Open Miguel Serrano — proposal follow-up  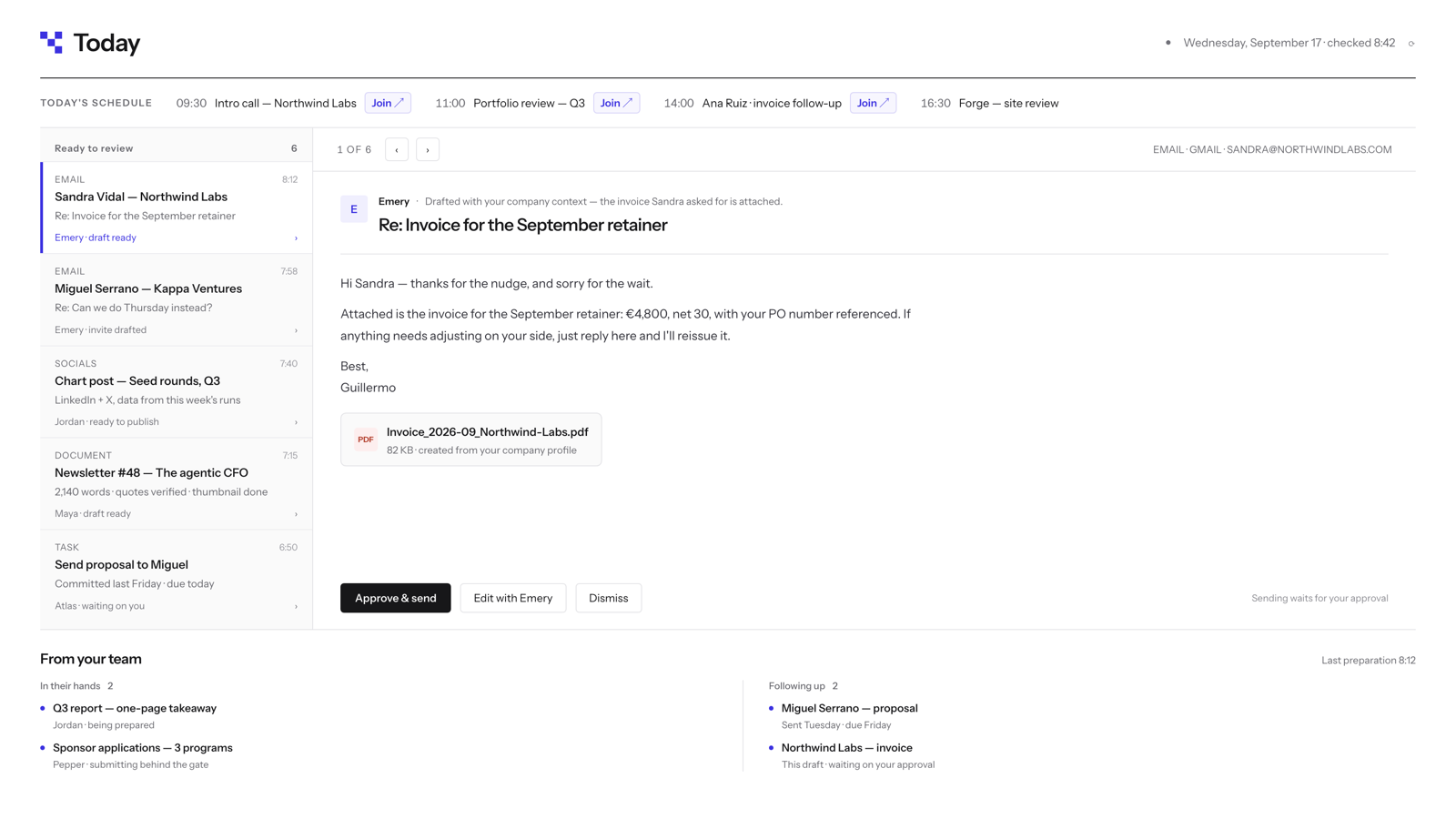point(850,708)
